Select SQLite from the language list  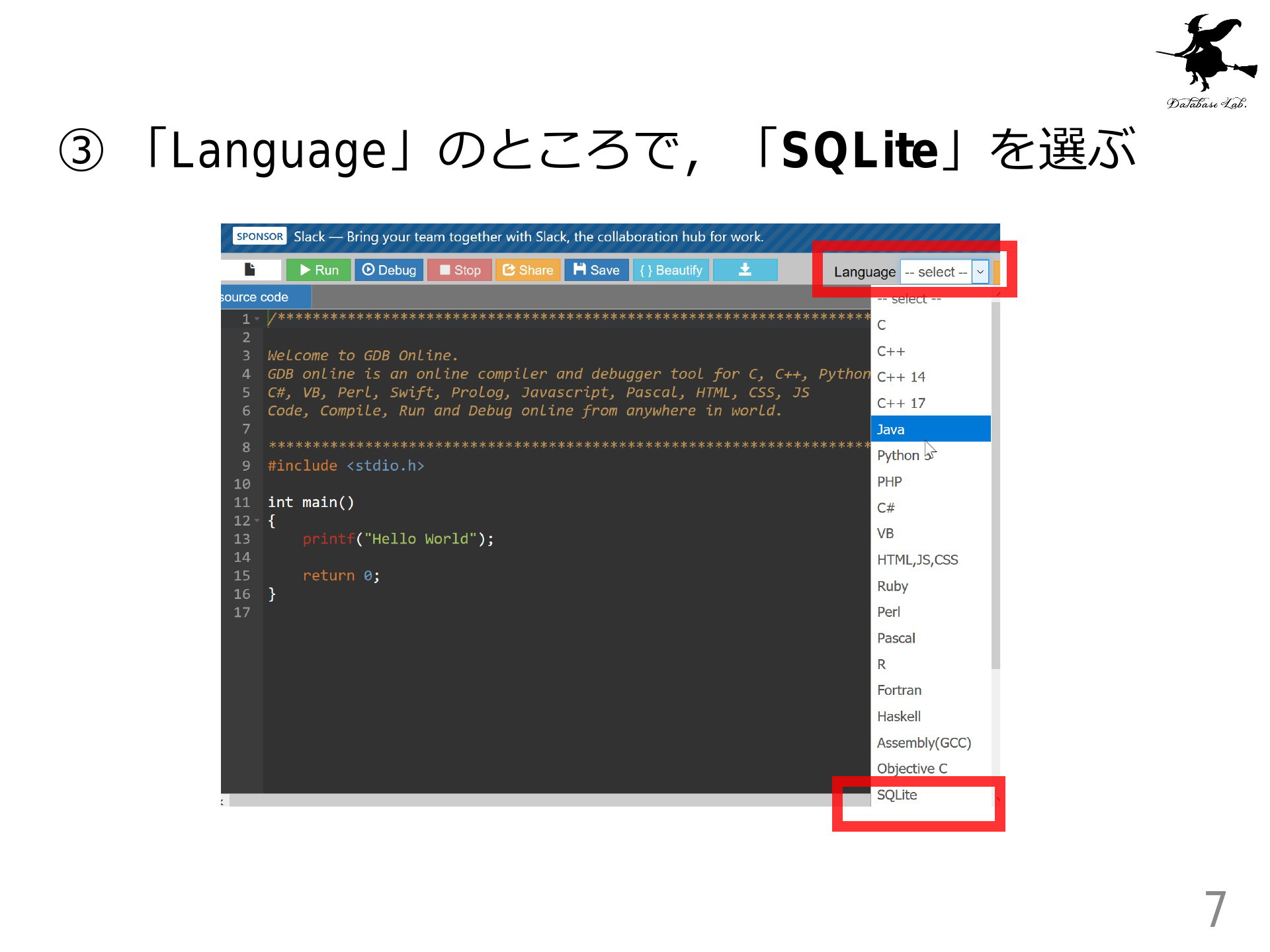[x=931, y=795]
